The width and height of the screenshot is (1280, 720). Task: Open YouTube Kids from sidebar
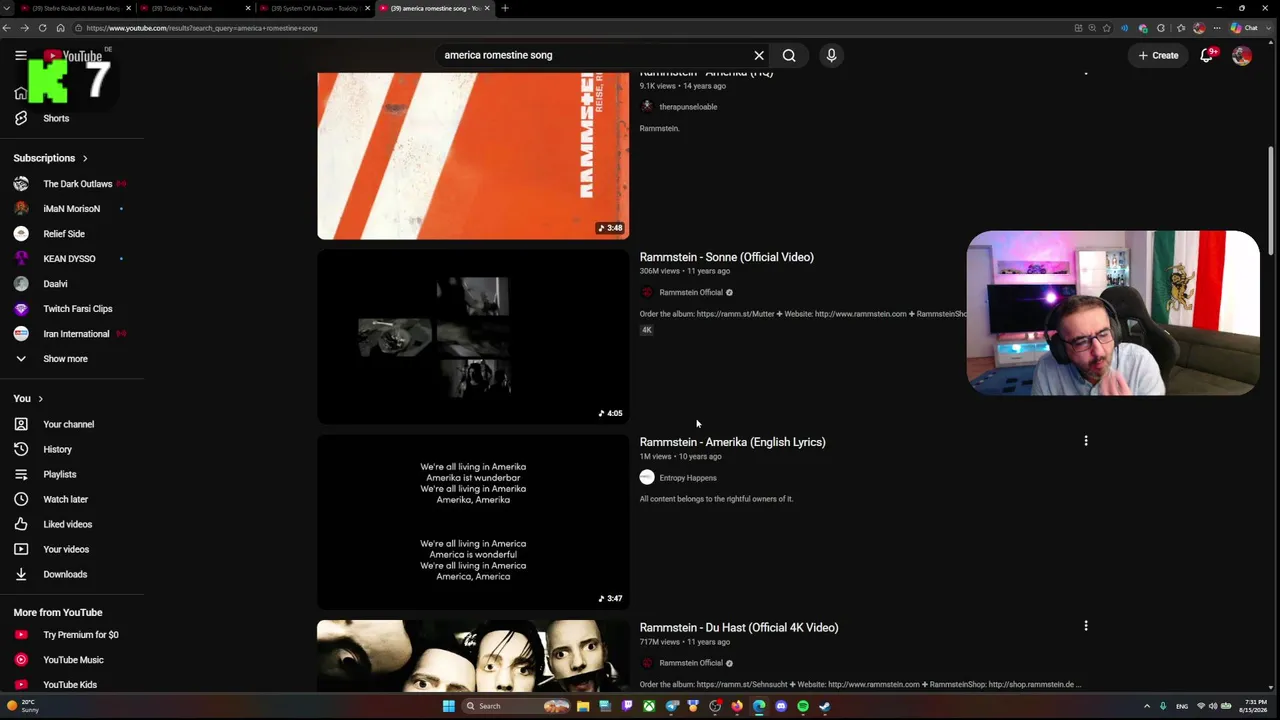(x=70, y=685)
